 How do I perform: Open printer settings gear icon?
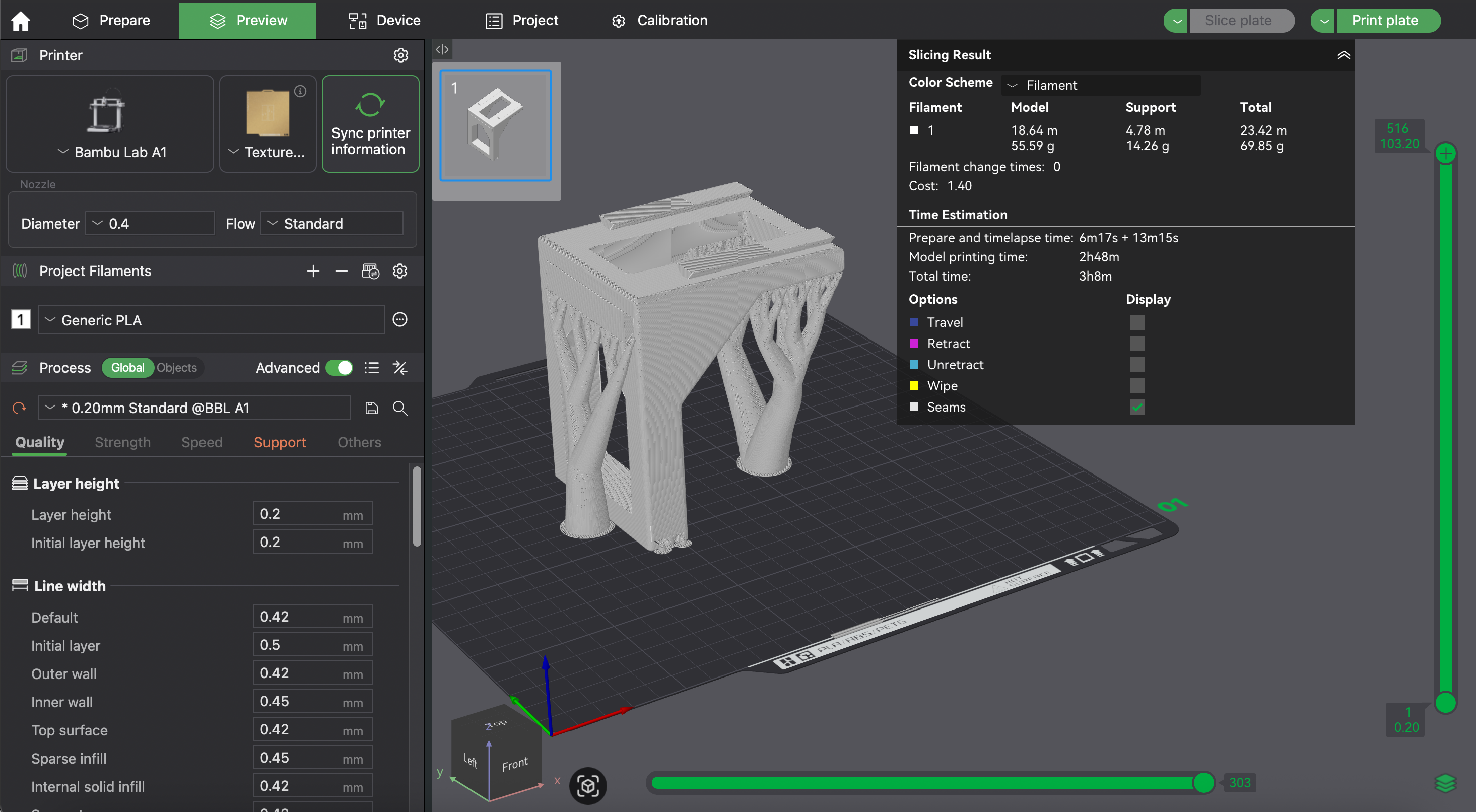pyautogui.click(x=400, y=55)
